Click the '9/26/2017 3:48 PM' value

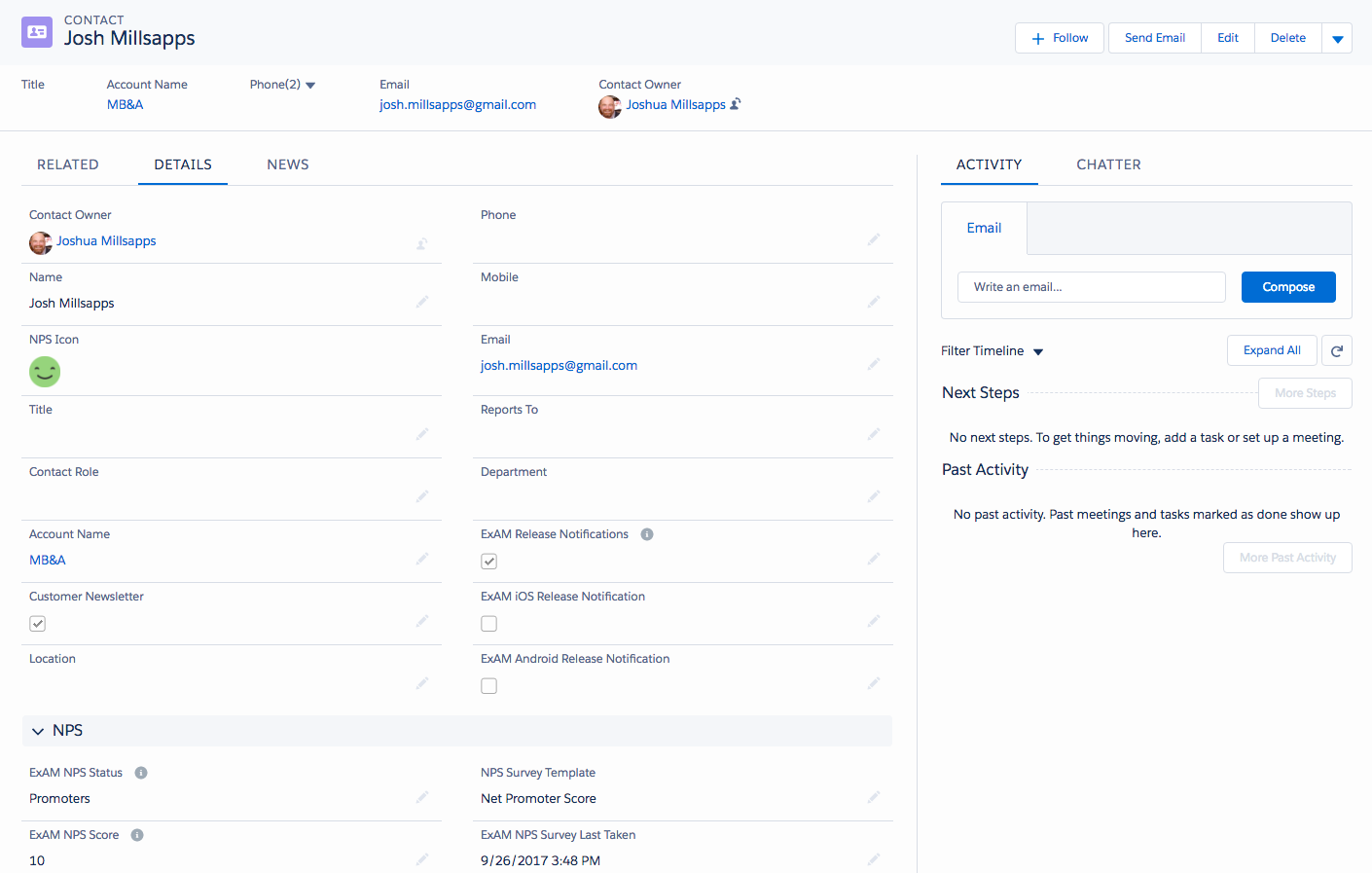click(x=540, y=861)
